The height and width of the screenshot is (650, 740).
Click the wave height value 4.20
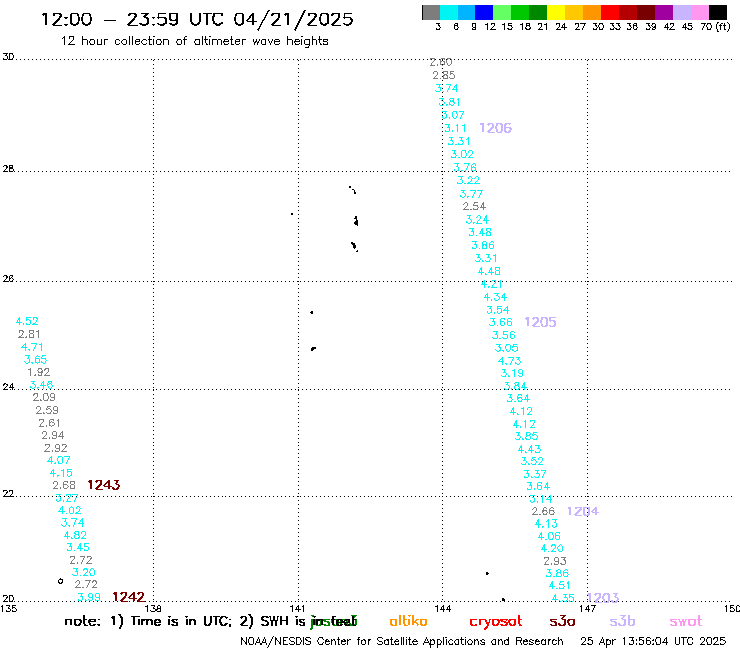tap(552, 548)
